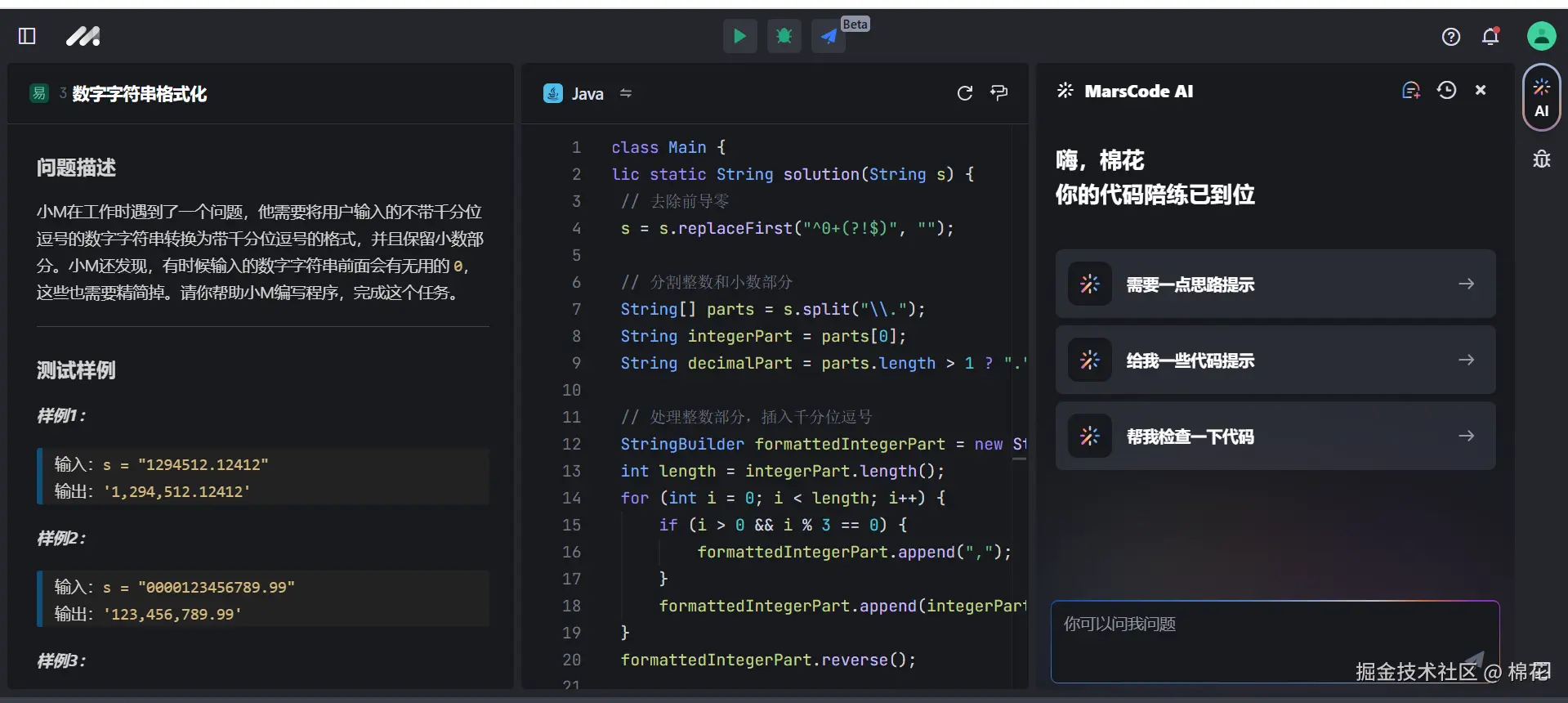Select '需要一点思路提示' suggestion

pos(1275,284)
